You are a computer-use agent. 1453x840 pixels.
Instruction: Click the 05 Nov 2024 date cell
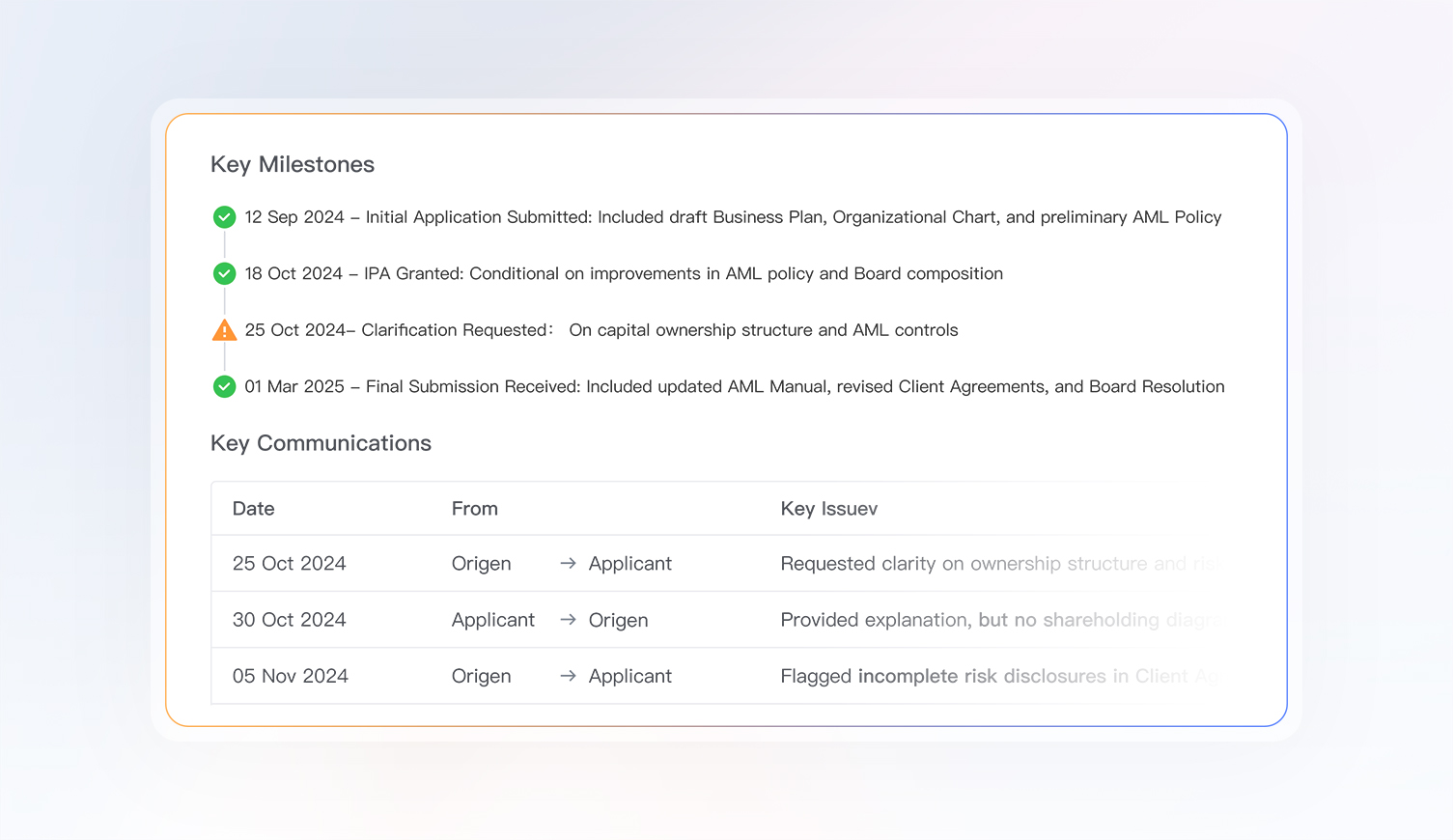290,677
